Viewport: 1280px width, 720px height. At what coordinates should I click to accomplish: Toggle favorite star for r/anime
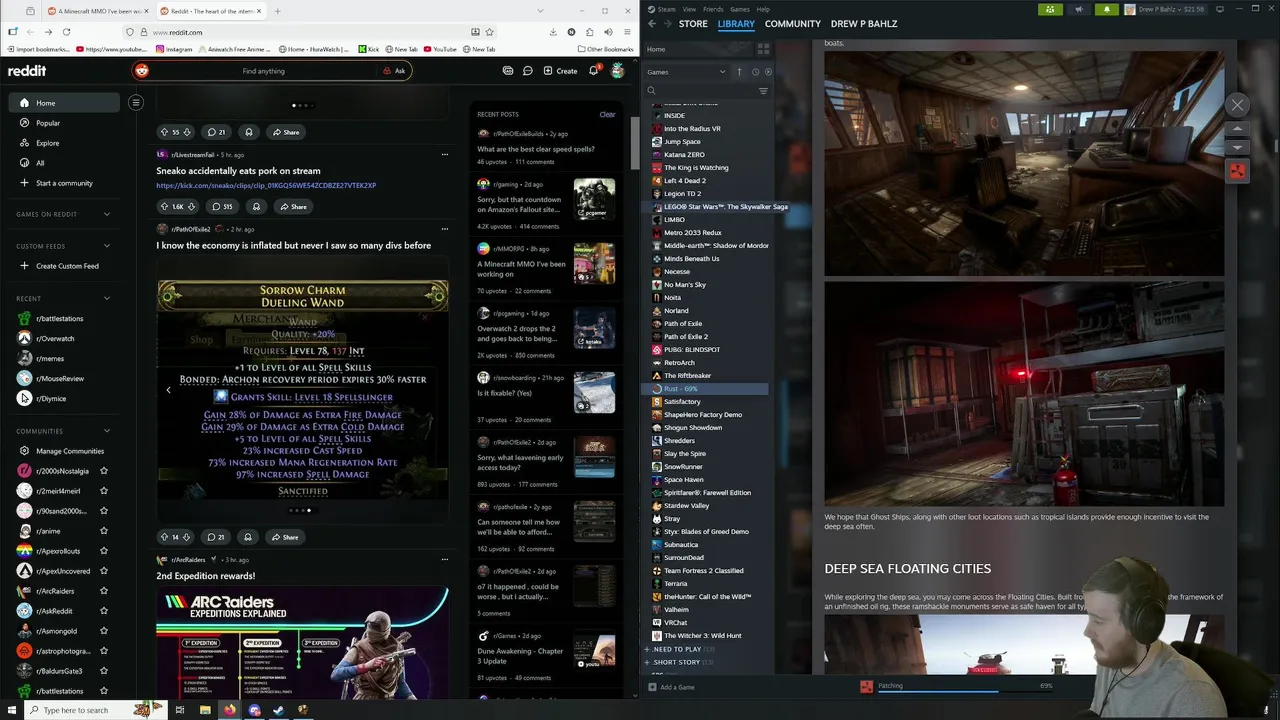click(x=104, y=531)
